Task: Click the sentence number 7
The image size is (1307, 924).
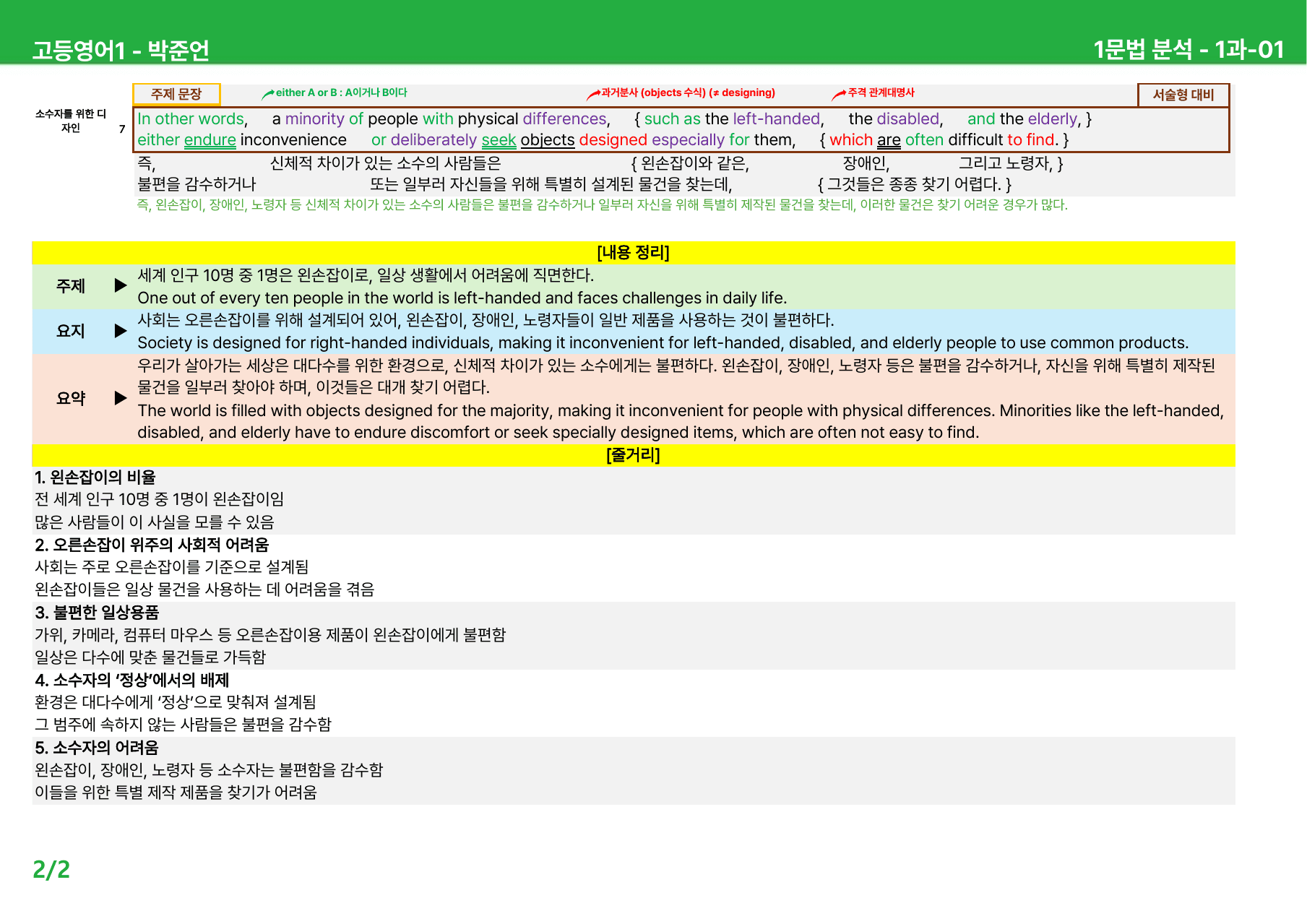Action: [122, 129]
